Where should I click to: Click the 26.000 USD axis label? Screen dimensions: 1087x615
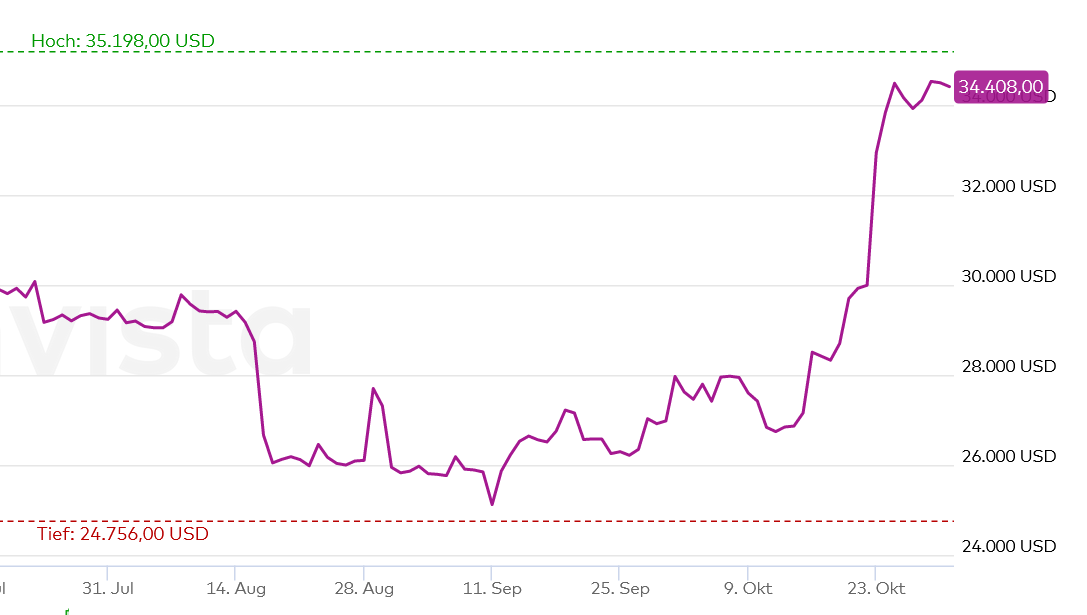[x=1008, y=456]
